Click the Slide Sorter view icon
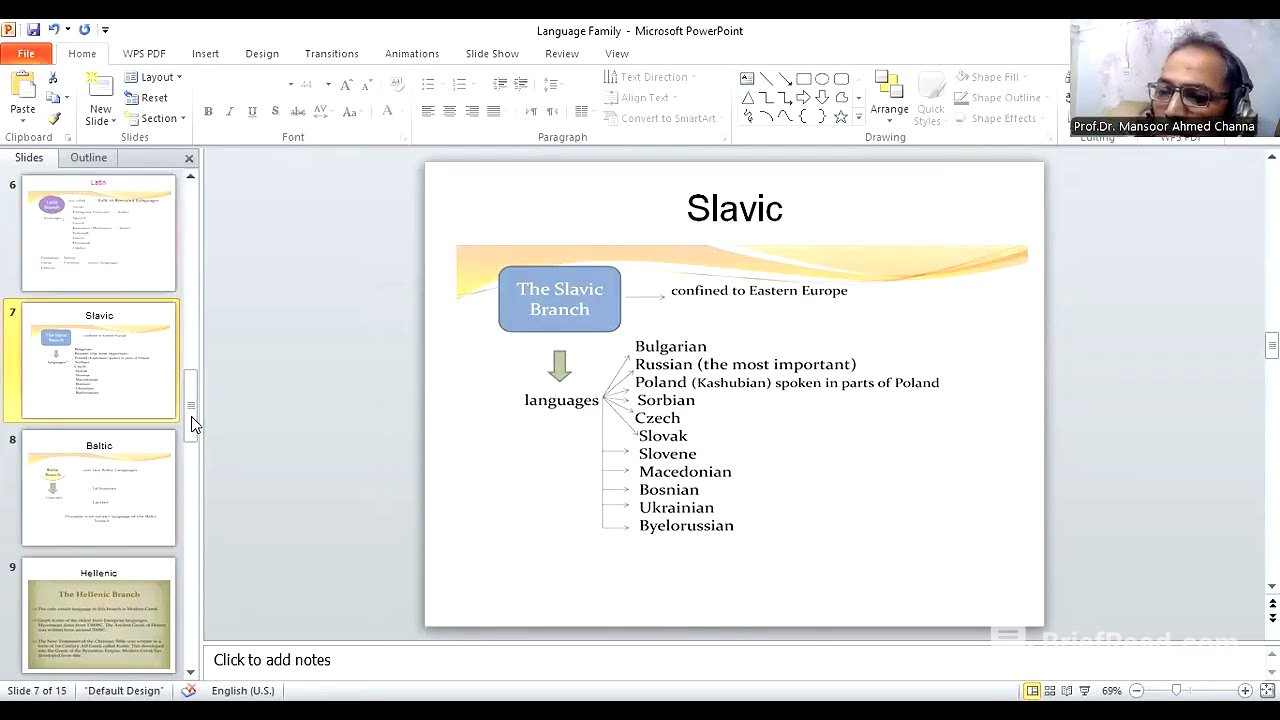Viewport: 1280px width, 720px height. pos(1049,691)
